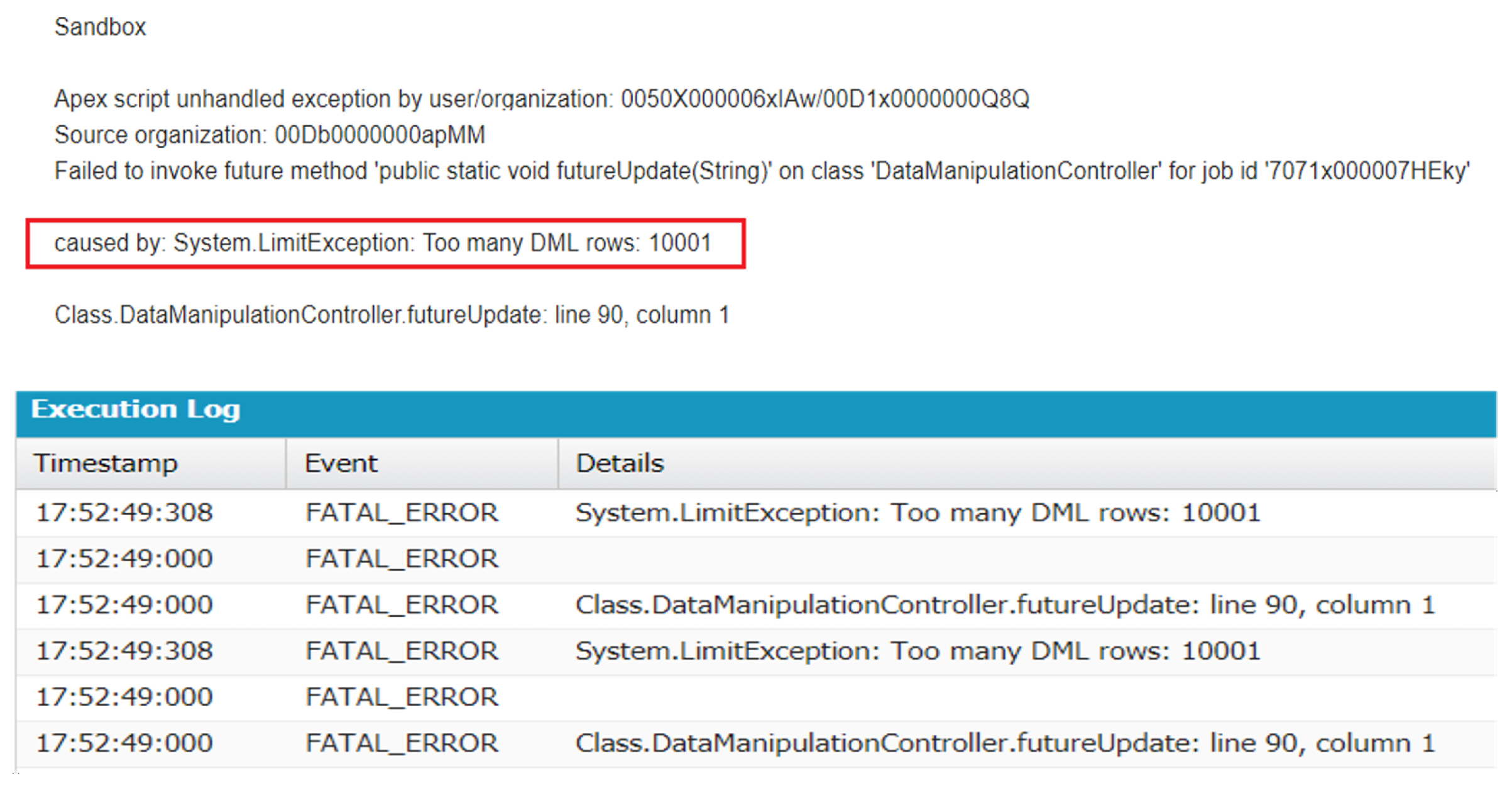Image resolution: width=1512 pixels, height=786 pixels.
Task: Click the first 'Too many DML rows: 10001' detail cell
Action: (918, 513)
